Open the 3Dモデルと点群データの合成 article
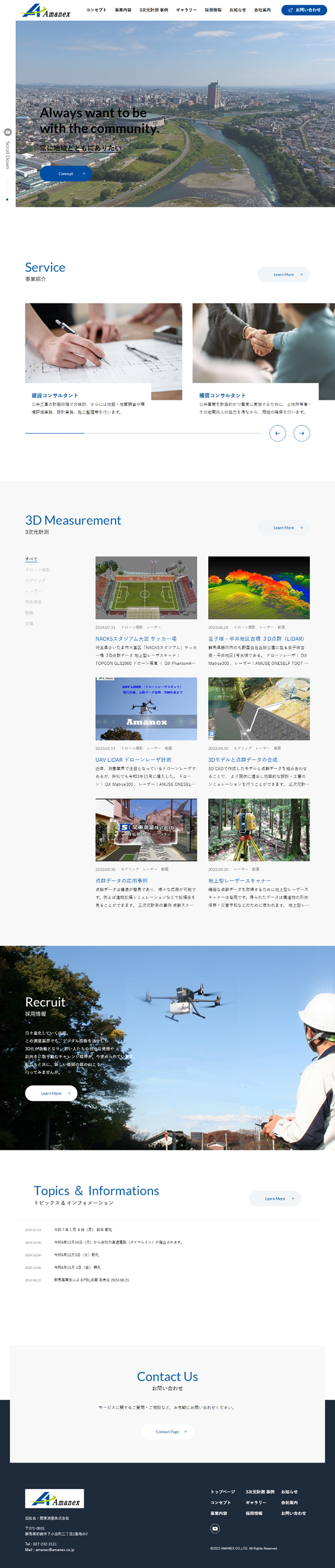 243,759
